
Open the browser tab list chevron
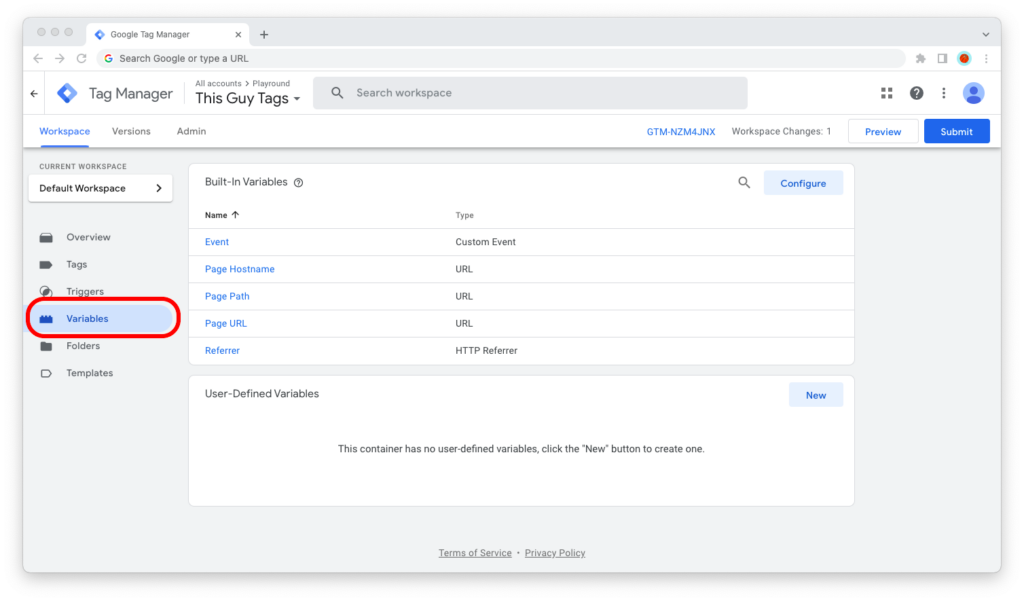(985, 35)
